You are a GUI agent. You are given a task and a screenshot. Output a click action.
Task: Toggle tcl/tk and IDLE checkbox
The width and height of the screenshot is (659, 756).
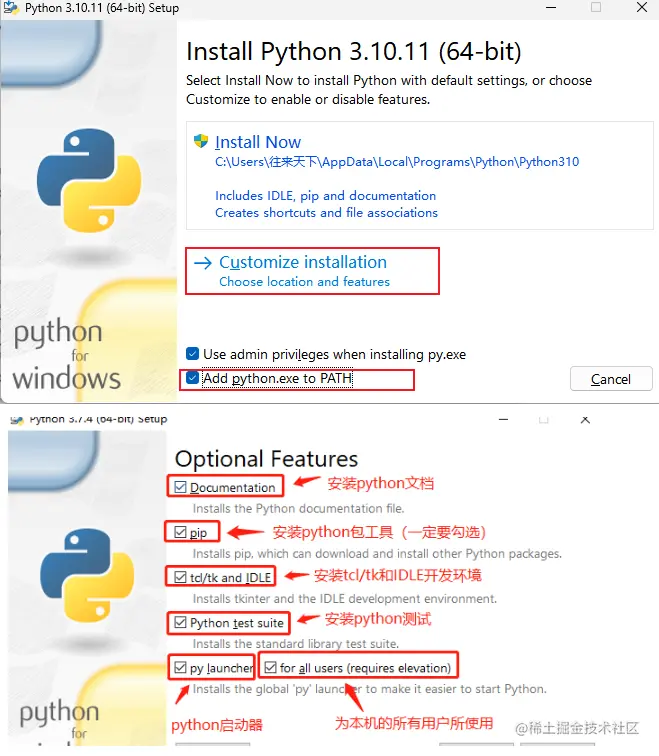click(180, 577)
